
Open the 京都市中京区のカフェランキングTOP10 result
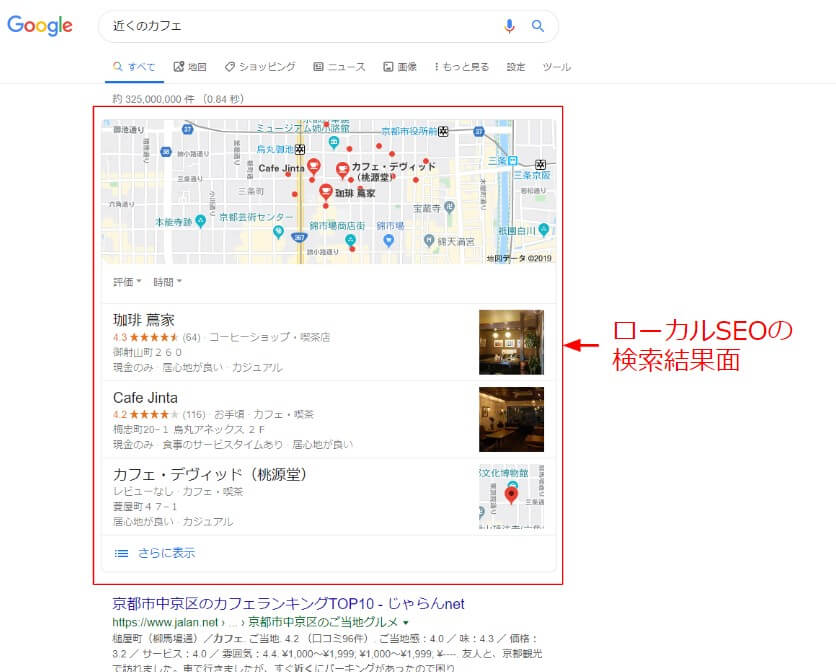(288, 604)
